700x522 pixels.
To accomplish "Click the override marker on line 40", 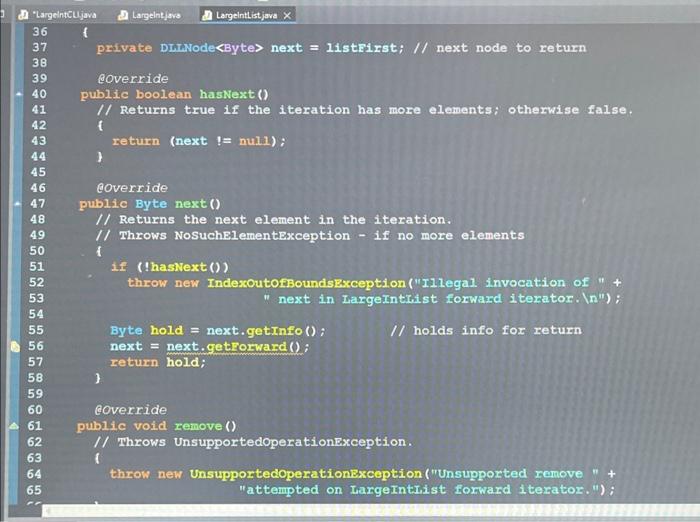I will [18, 94].
